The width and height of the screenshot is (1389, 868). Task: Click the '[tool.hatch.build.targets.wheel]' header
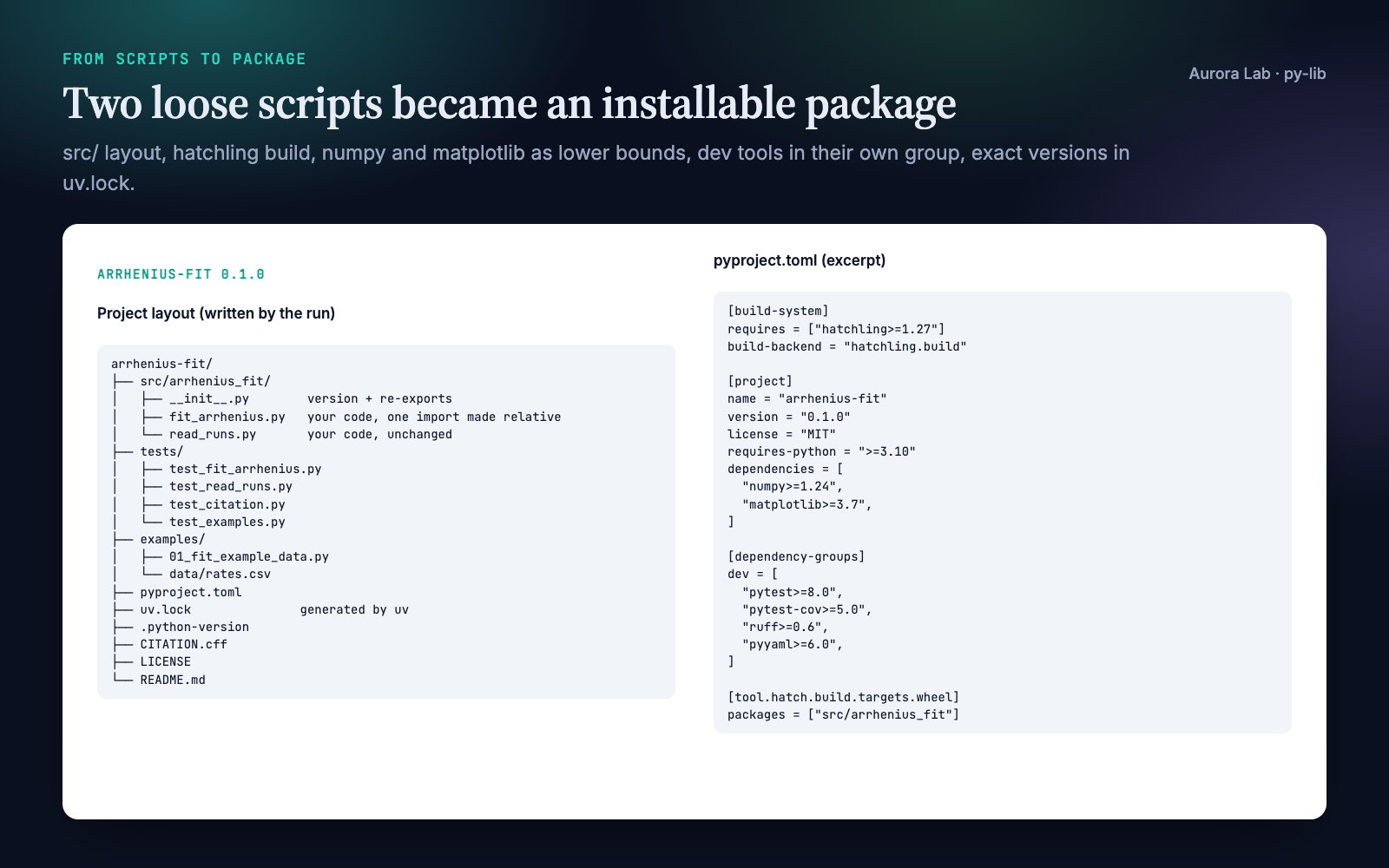(844, 697)
